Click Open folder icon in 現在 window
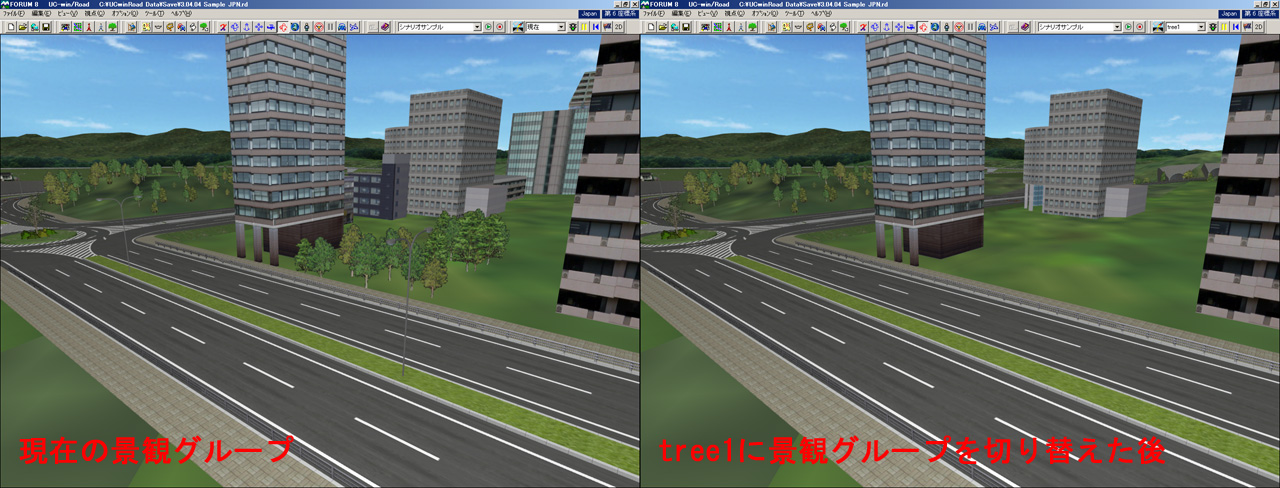 [23, 27]
